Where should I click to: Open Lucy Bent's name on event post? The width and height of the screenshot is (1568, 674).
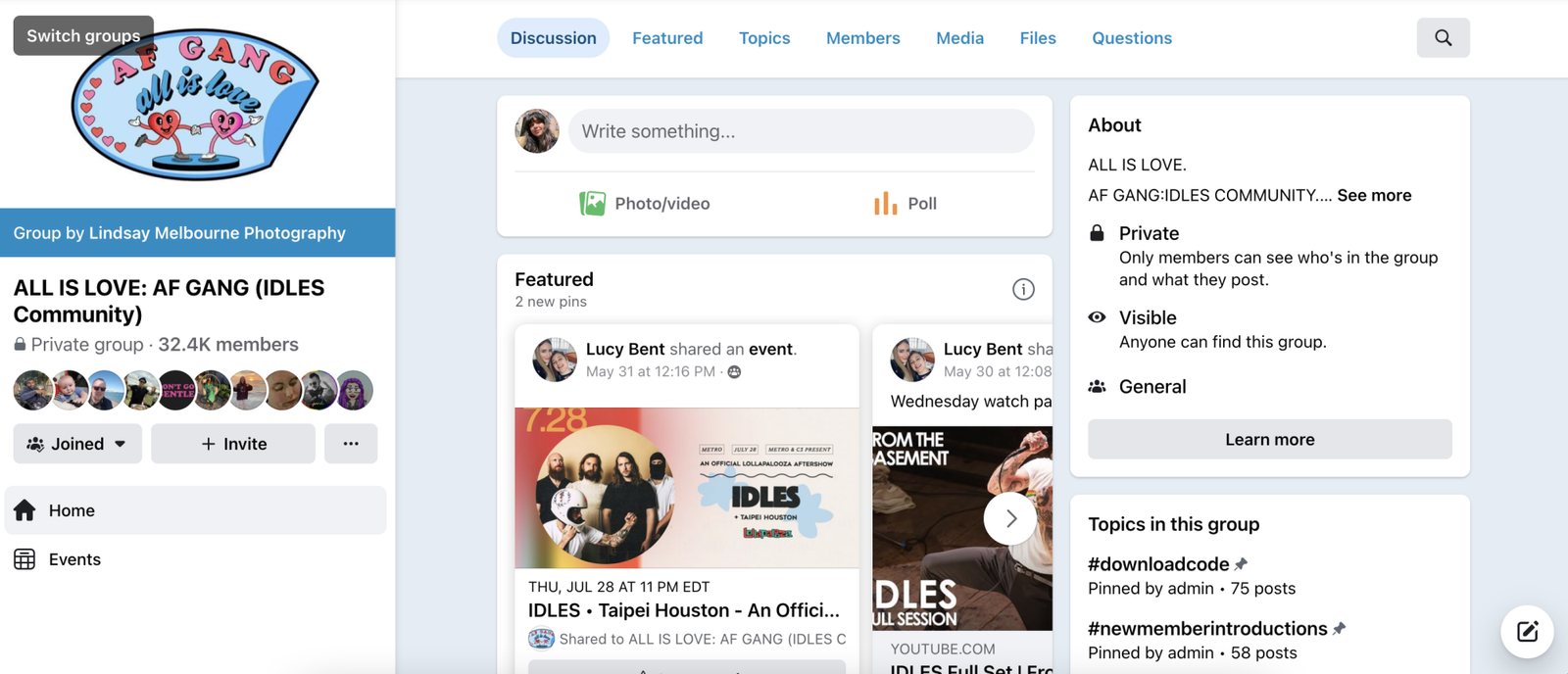tap(625, 349)
